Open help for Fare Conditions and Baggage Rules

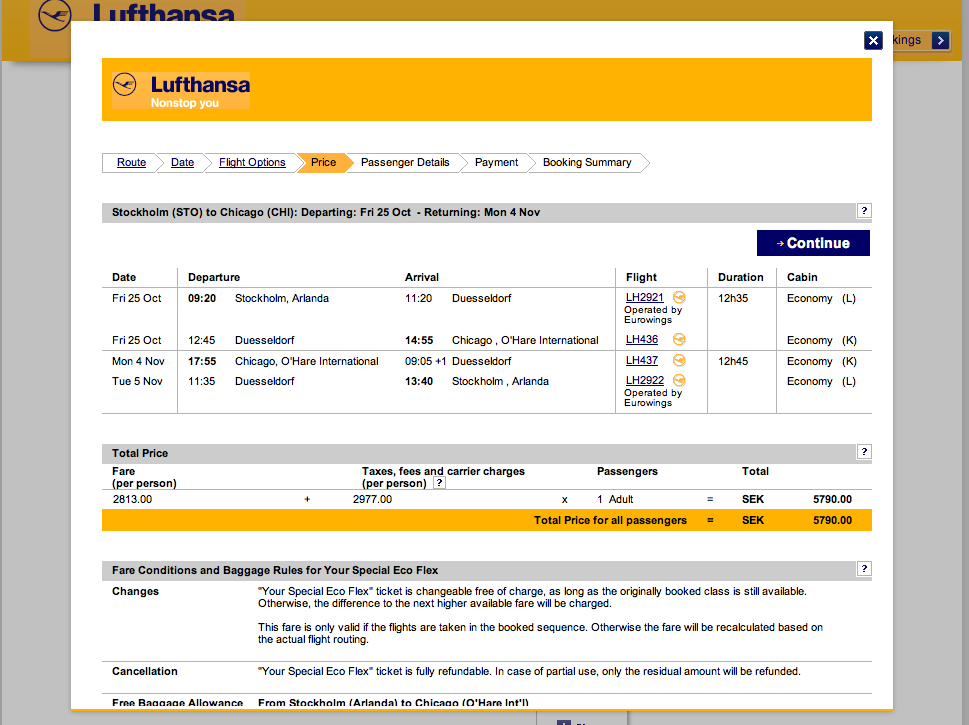pyautogui.click(x=864, y=569)
